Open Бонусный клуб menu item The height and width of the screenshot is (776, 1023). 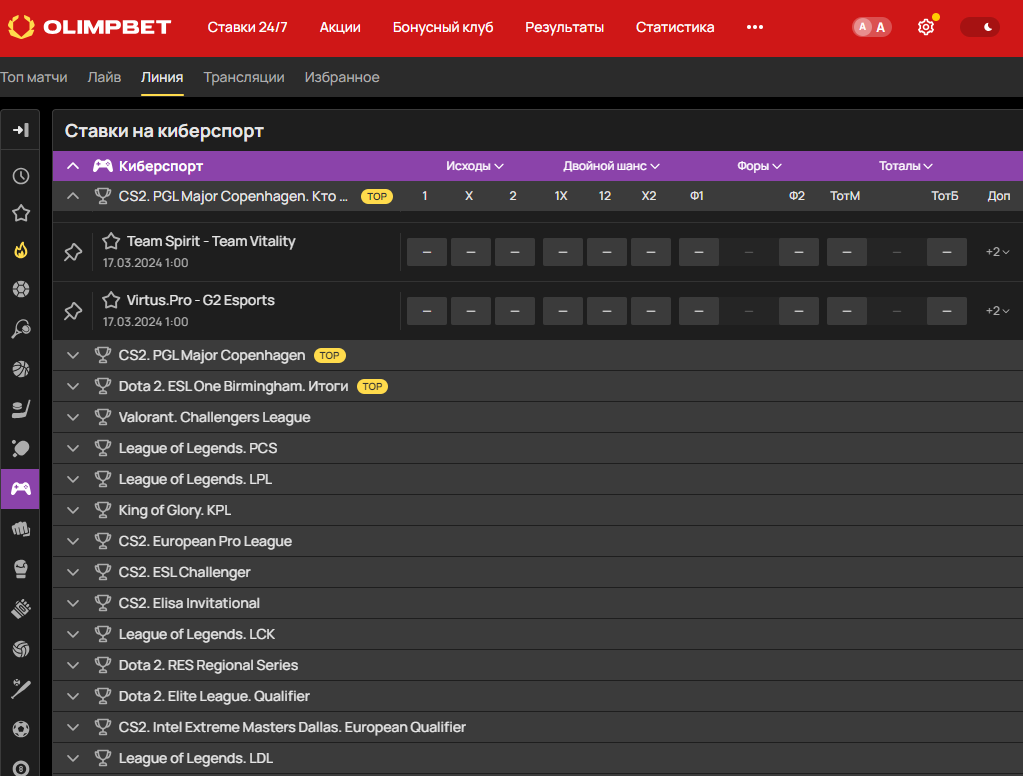pyautogui.click(x=443, y=27)
